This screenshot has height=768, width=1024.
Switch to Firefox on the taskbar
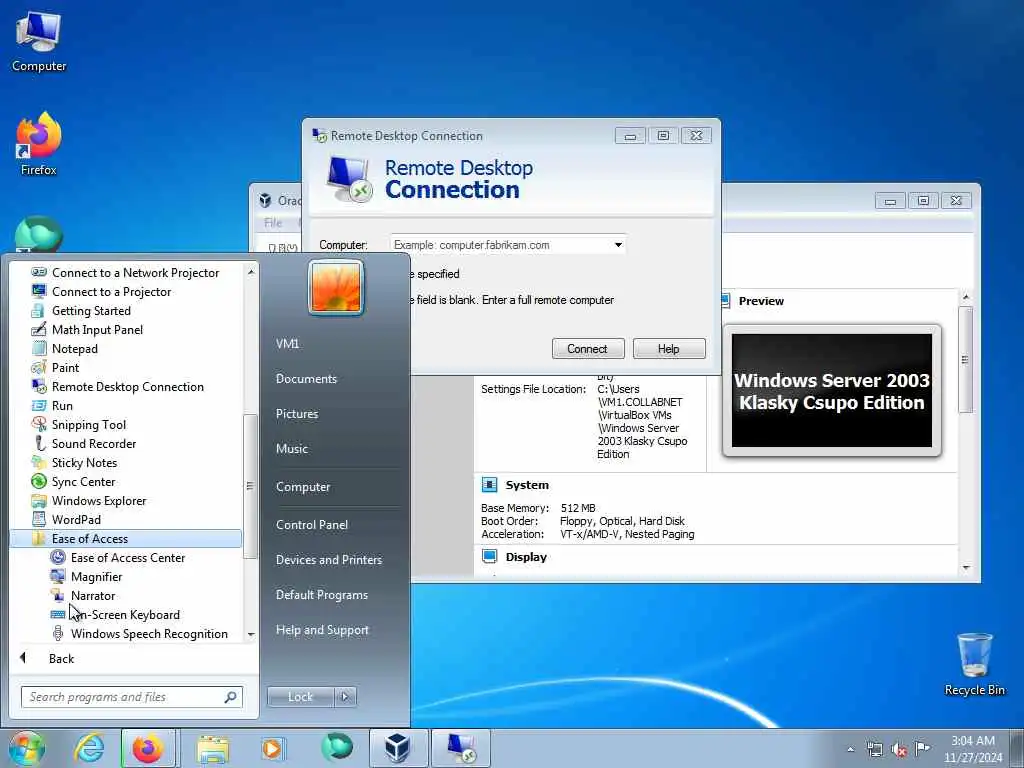coord(148,748)
